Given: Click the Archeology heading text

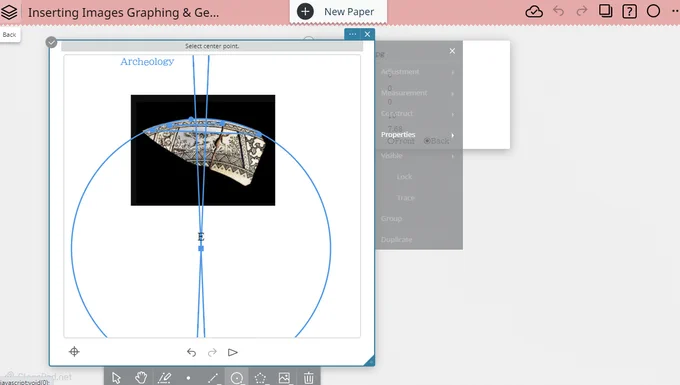Looking at the screenshot, I should (147, 62).
